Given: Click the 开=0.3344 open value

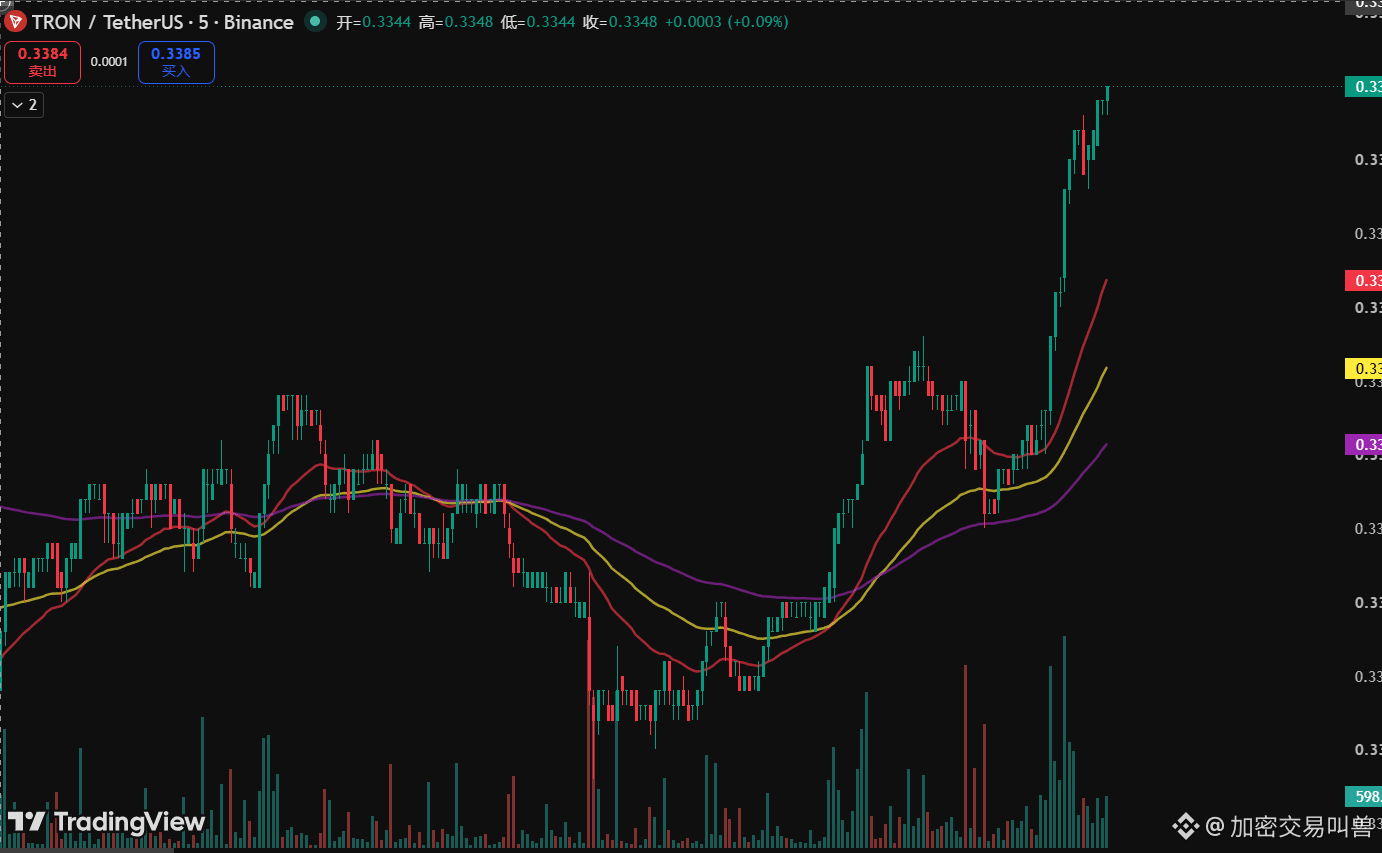Looking at the screenshot, I should [373, 21].
